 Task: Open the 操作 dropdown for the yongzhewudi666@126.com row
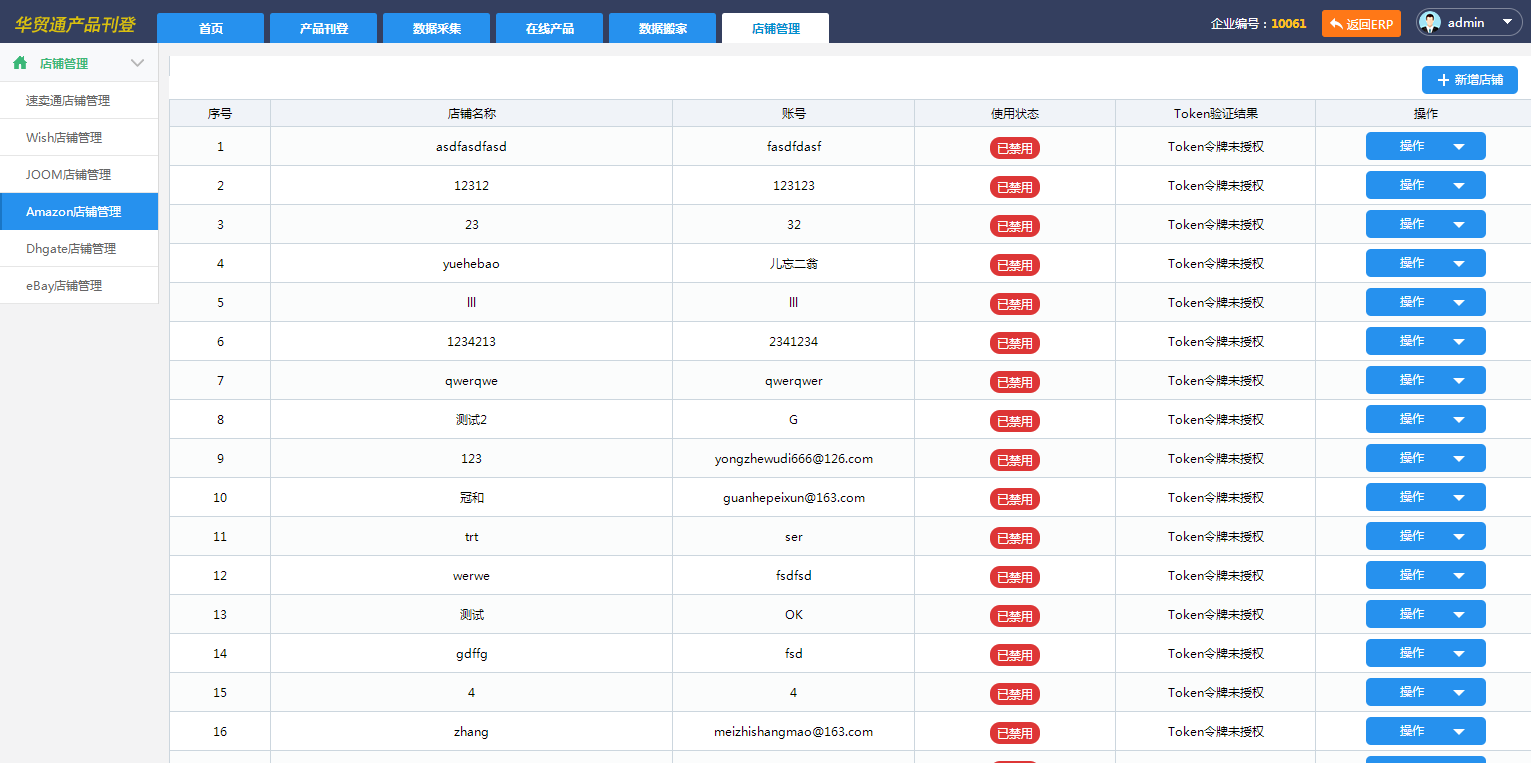pos(1425,458)
